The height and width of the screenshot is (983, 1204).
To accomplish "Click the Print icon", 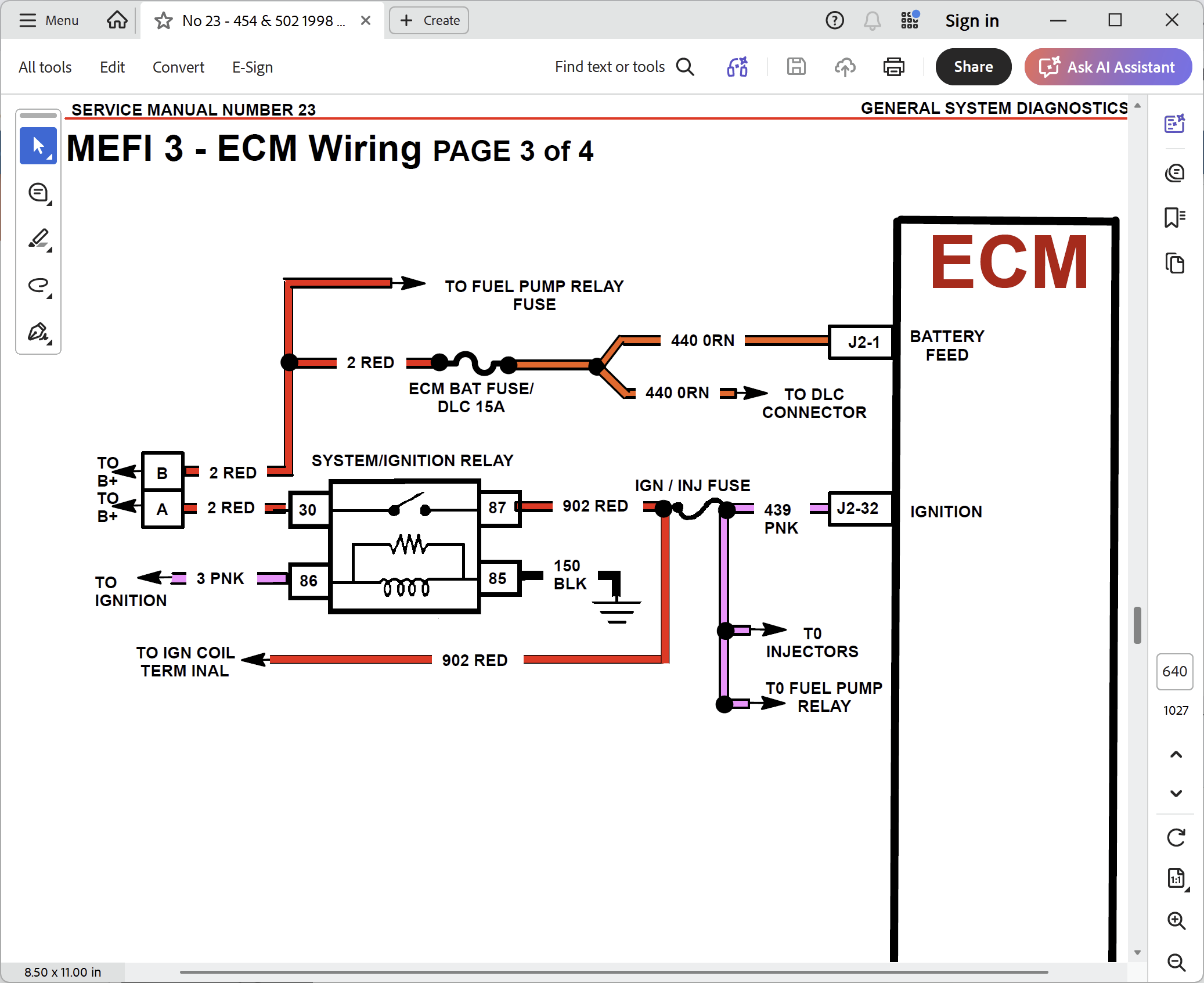I will tap(893, 67).
